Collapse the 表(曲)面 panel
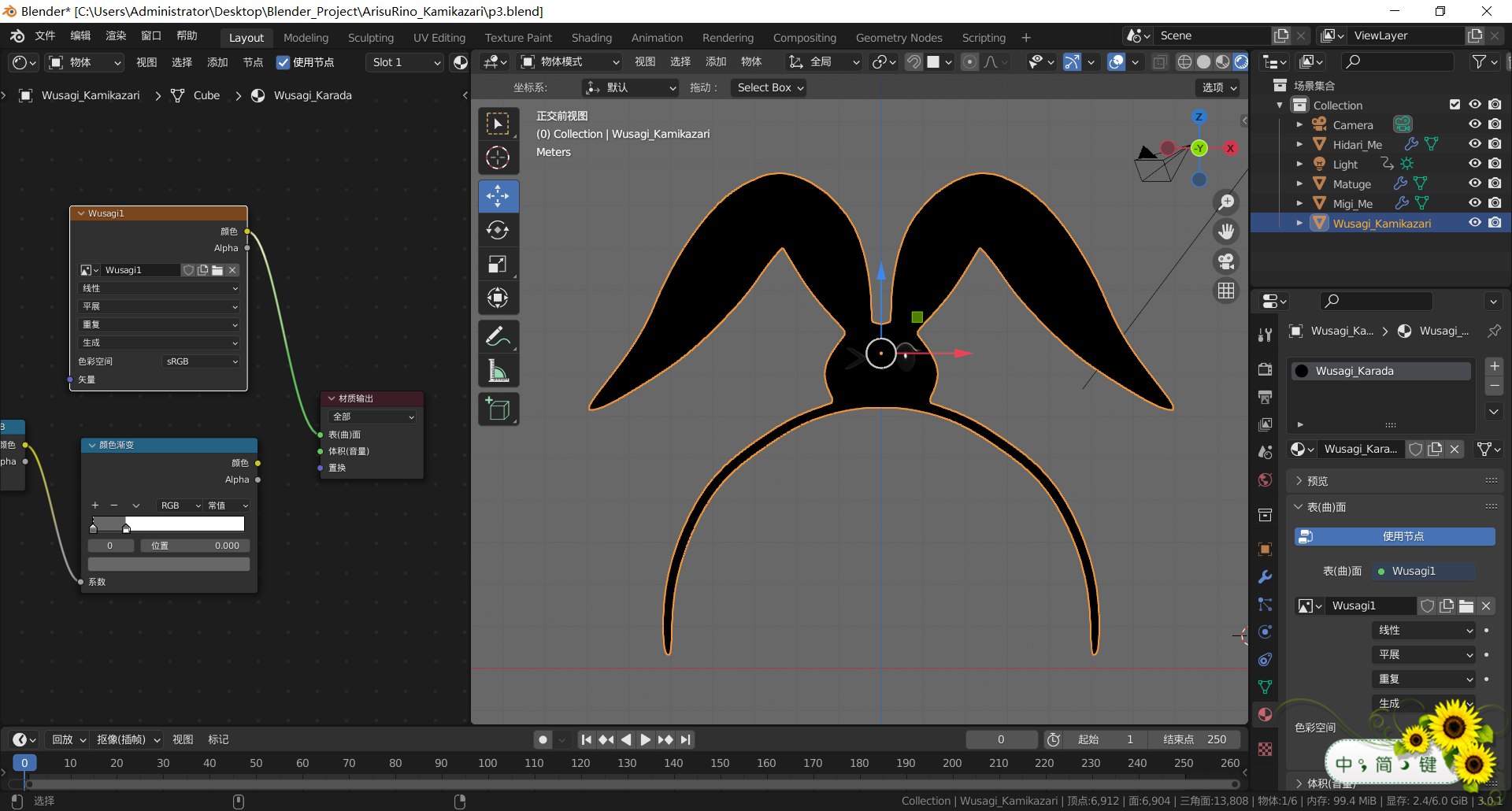The image size is (1512, 811). pos(1395,507)
